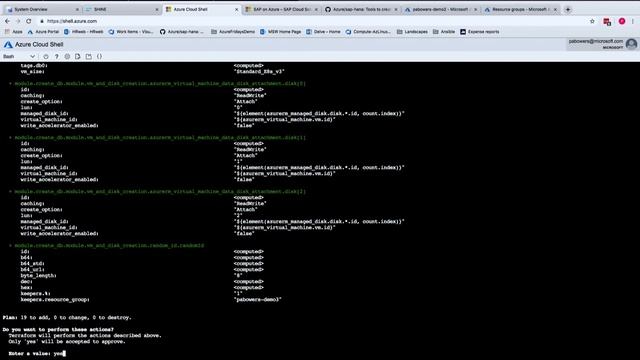Image resolution: width=640 pixels, height=360 pixels.
Task: Open the Azure/sap-hana bookmark
Action: click(x=182, y=32)
